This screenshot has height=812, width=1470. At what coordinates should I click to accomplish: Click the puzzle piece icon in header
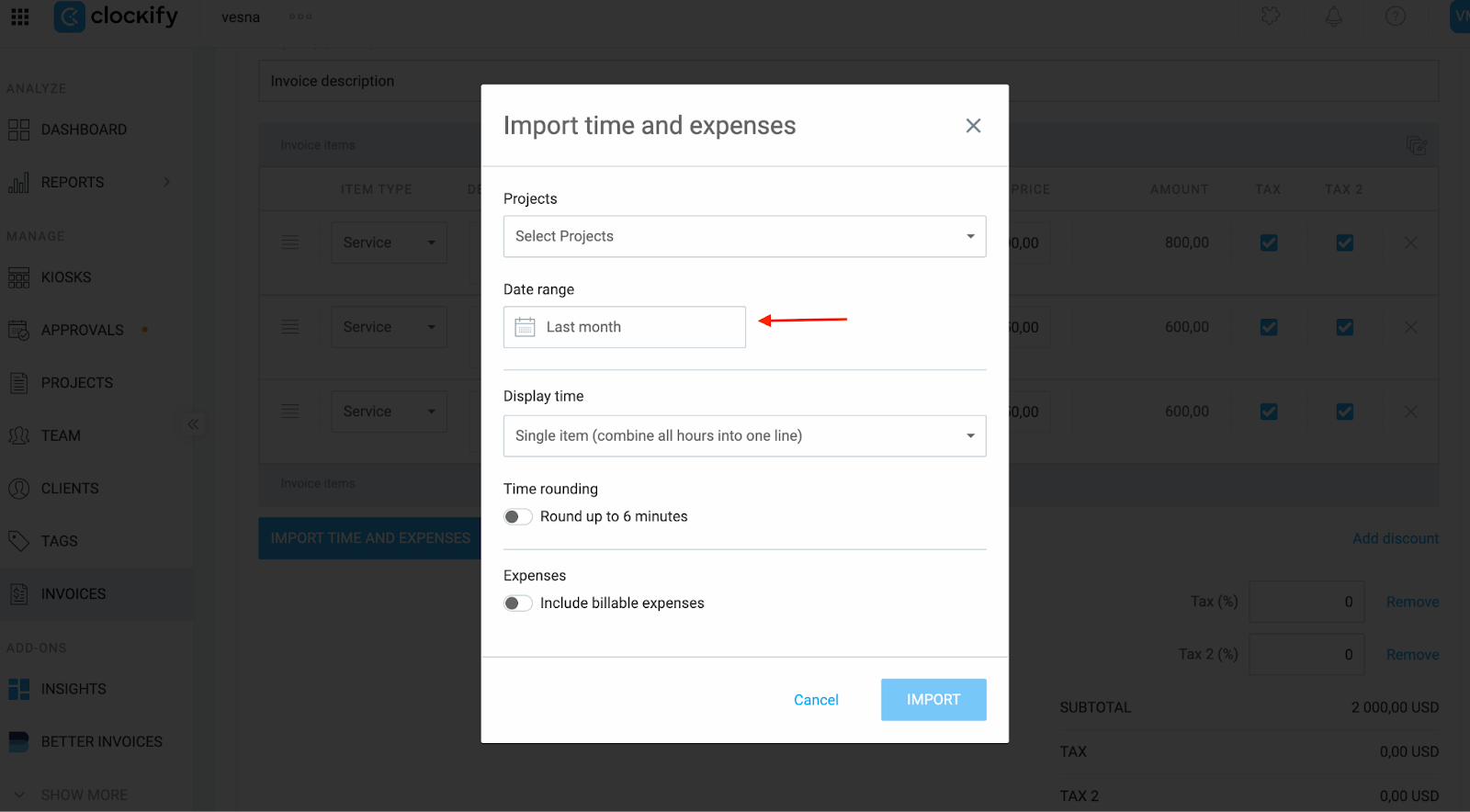click(x=1271, y=17)
